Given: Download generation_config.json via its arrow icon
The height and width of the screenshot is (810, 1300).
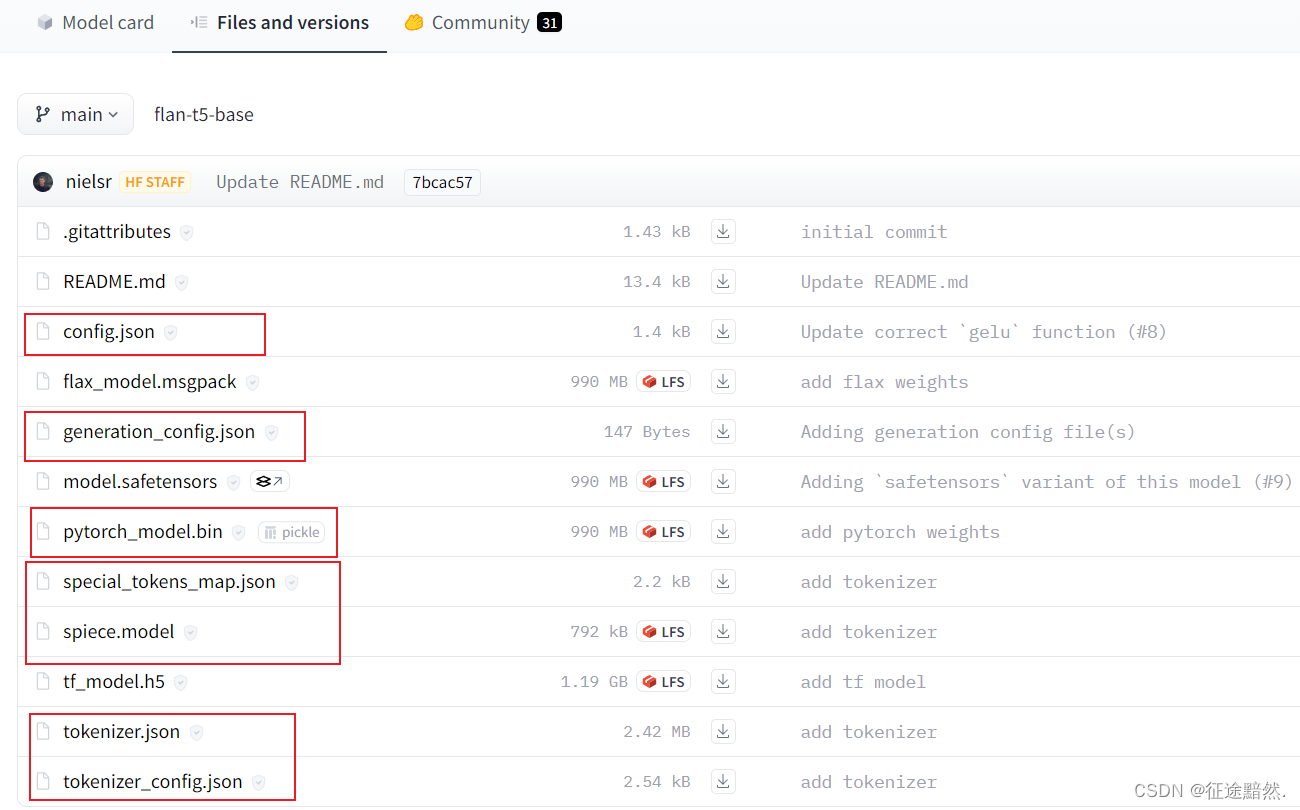Looking at the screenshot, I should click(723, 432).
